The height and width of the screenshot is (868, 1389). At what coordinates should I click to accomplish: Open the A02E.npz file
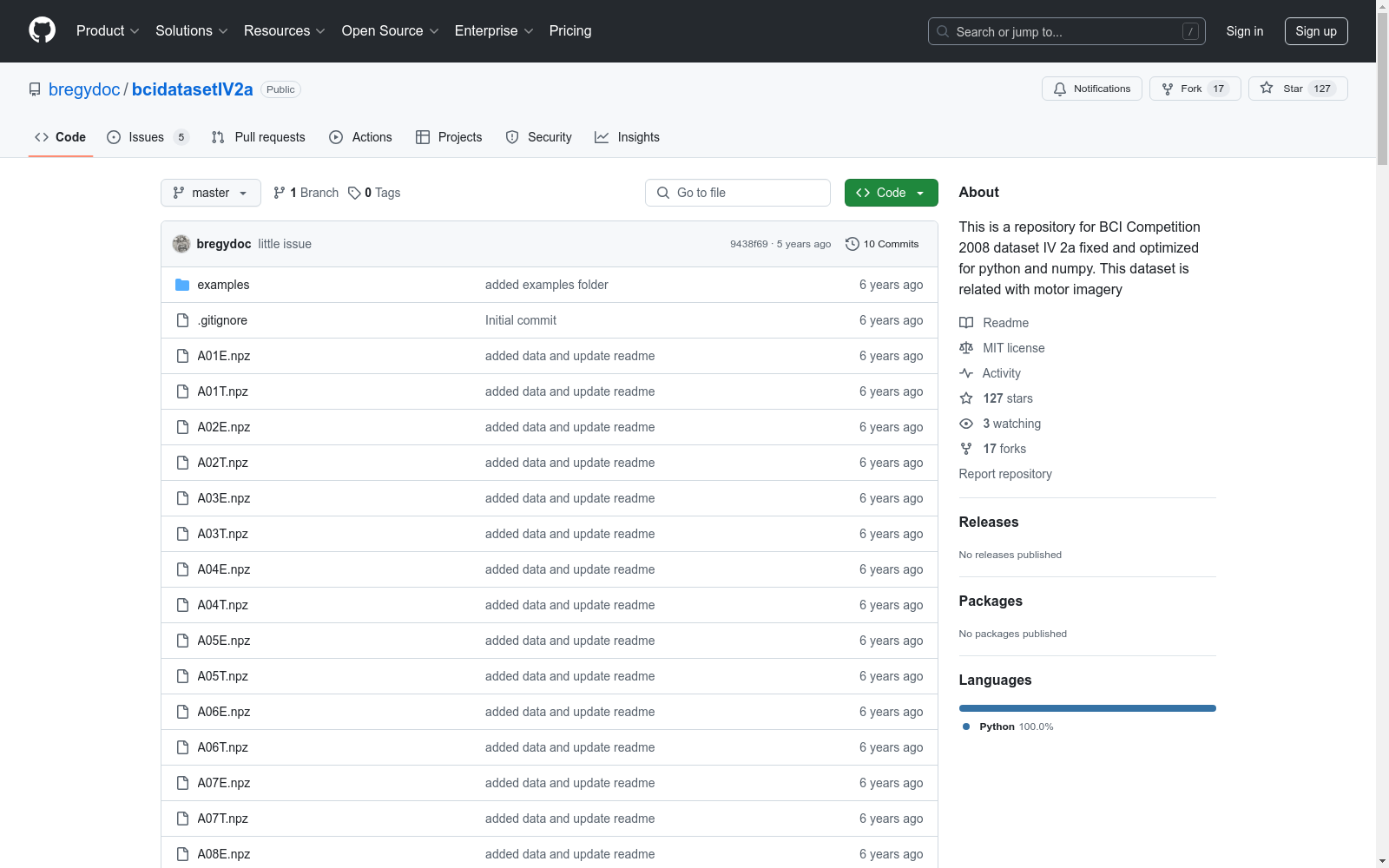pyautogui.click(x=224, y=427)
